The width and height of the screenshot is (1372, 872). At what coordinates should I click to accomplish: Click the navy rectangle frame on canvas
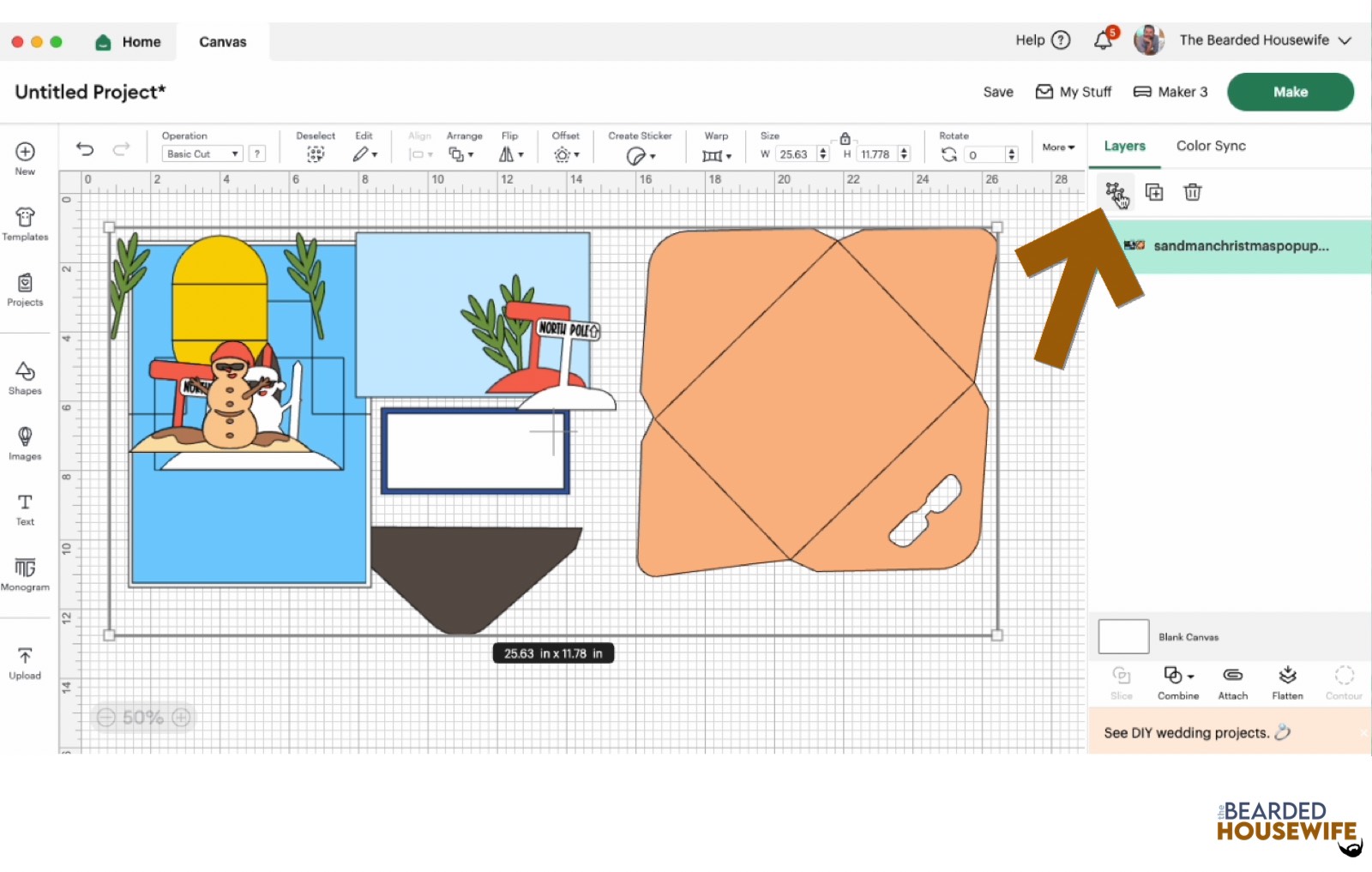pyautogui.click(x=475, y=451)
